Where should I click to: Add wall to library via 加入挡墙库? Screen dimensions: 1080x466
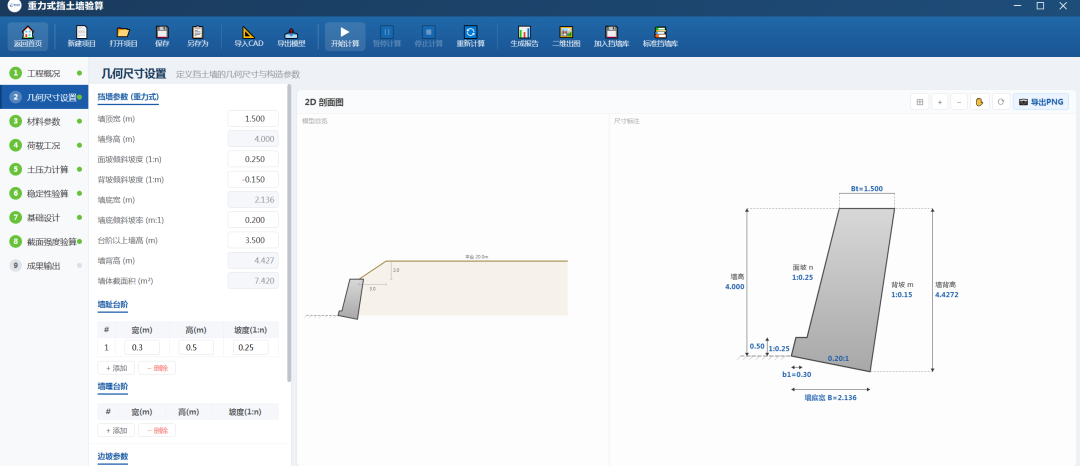[612, 36]
